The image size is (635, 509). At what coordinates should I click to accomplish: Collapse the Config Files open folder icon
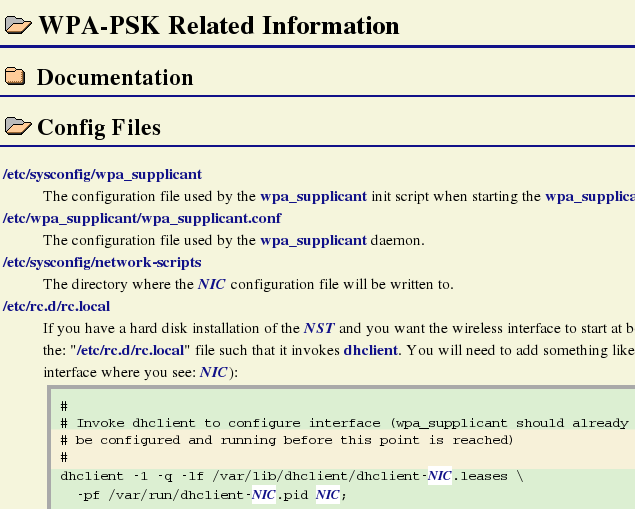[18, 126]
